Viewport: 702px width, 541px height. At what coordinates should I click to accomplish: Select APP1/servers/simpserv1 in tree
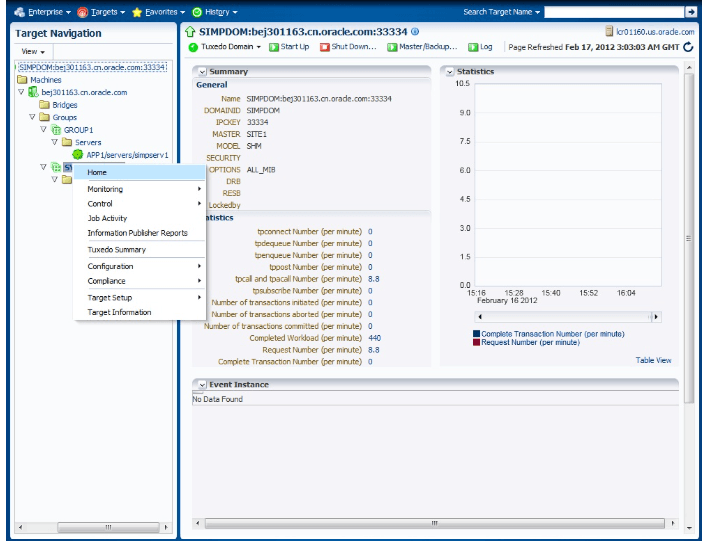pos(127,155)
